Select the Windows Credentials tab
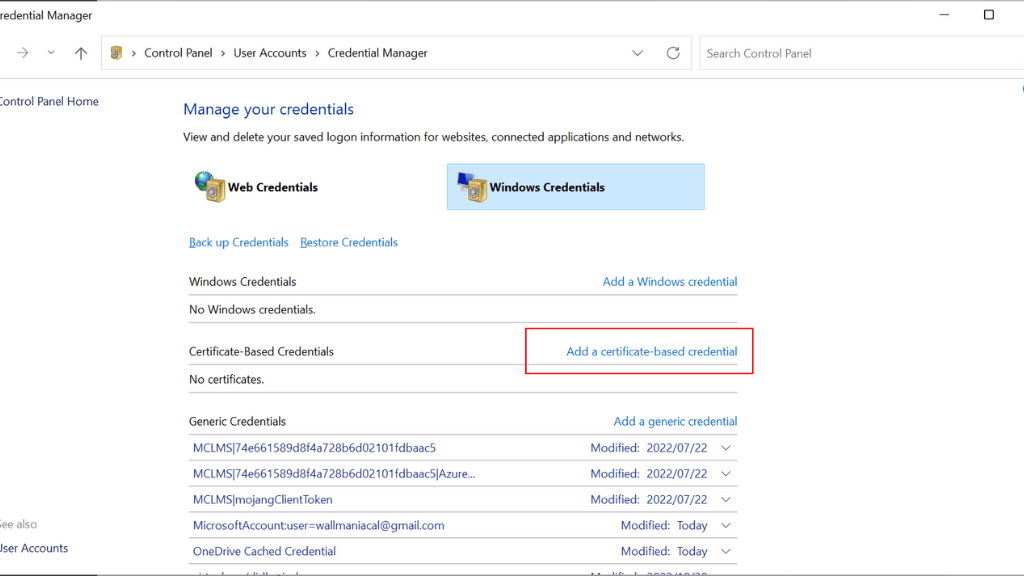The height and width of the screenshot is (576, 1024). [x=575, y=187]
